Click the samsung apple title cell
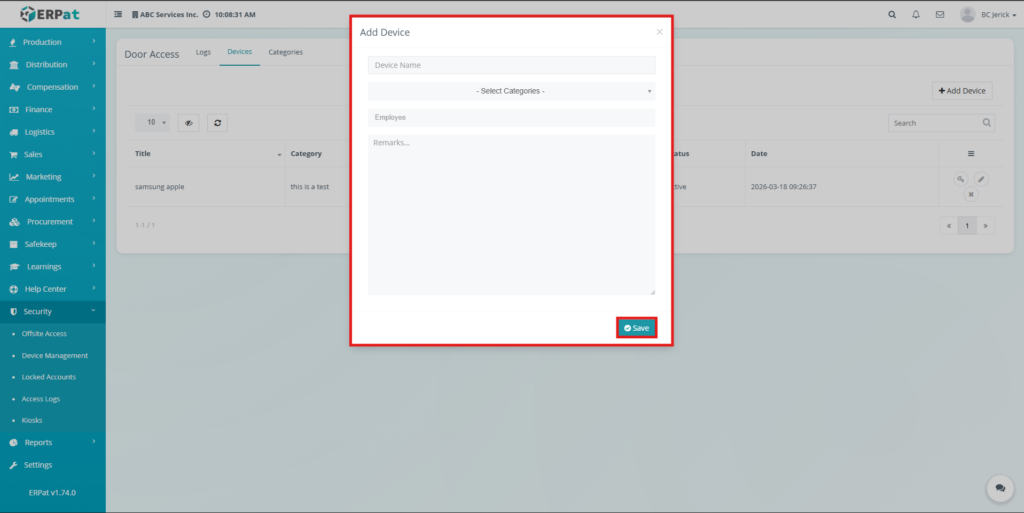The image size is (1024, 513). click(159, 187)
